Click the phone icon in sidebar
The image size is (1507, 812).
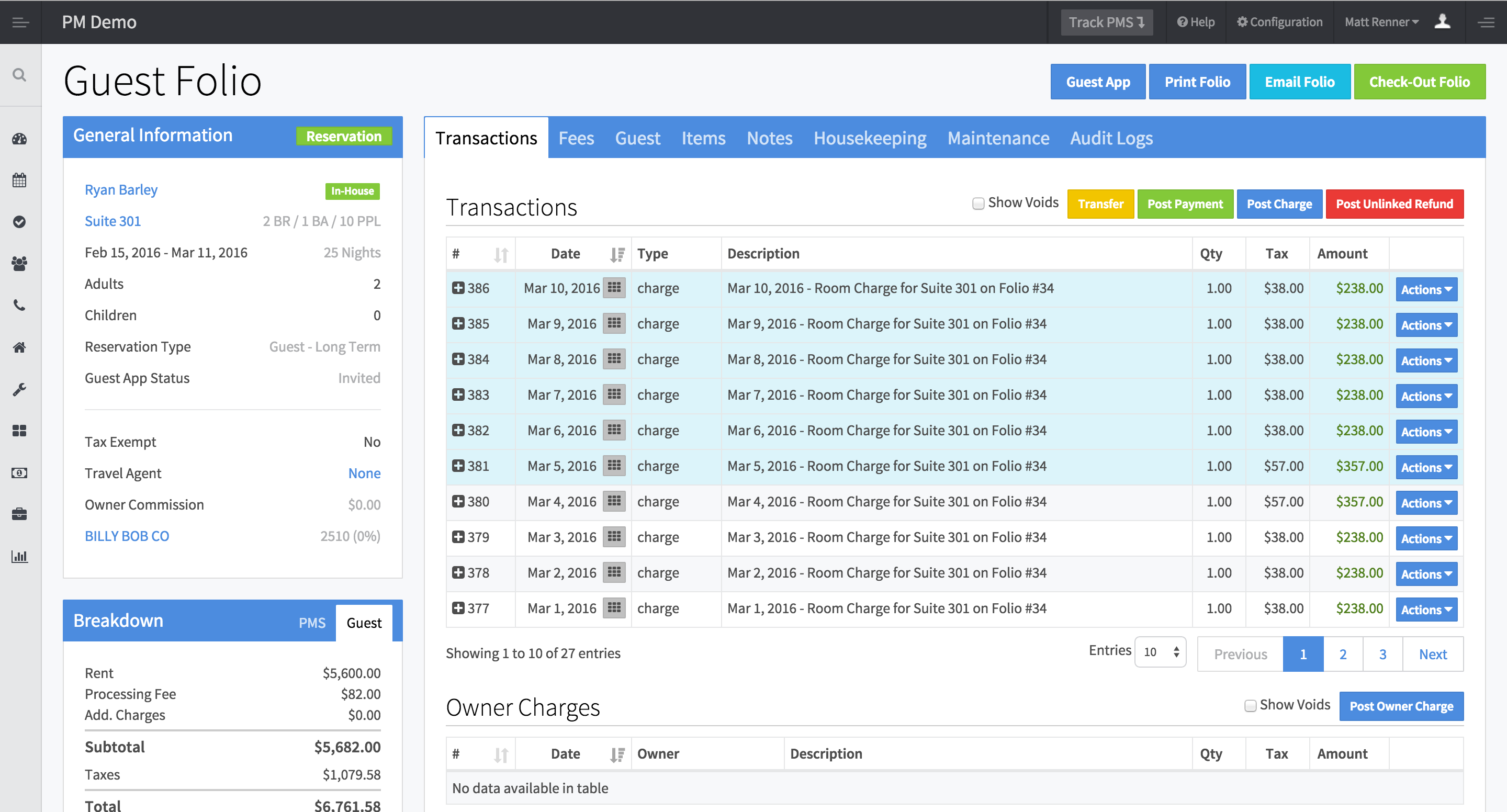pos(19,306)
